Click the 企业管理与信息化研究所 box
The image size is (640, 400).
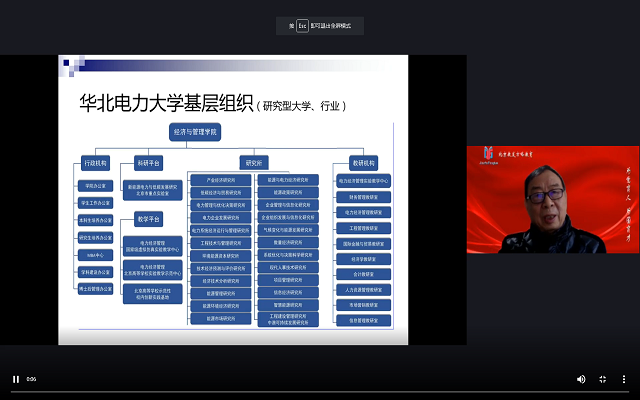pyautogui.click(x=288, y=205)
